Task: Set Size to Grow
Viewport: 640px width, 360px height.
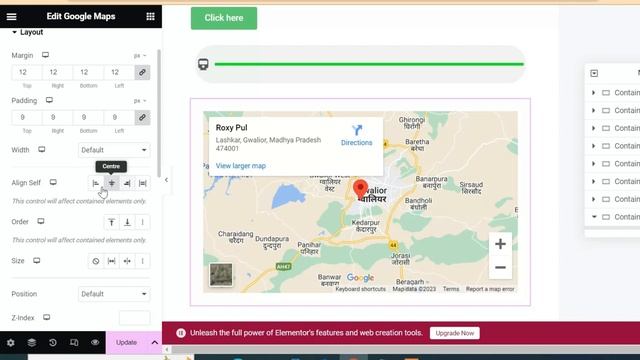Action: 111,261
